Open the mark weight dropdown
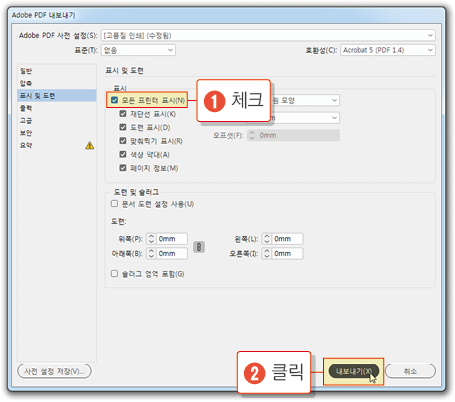455x402 pixels. coord(305,118)
